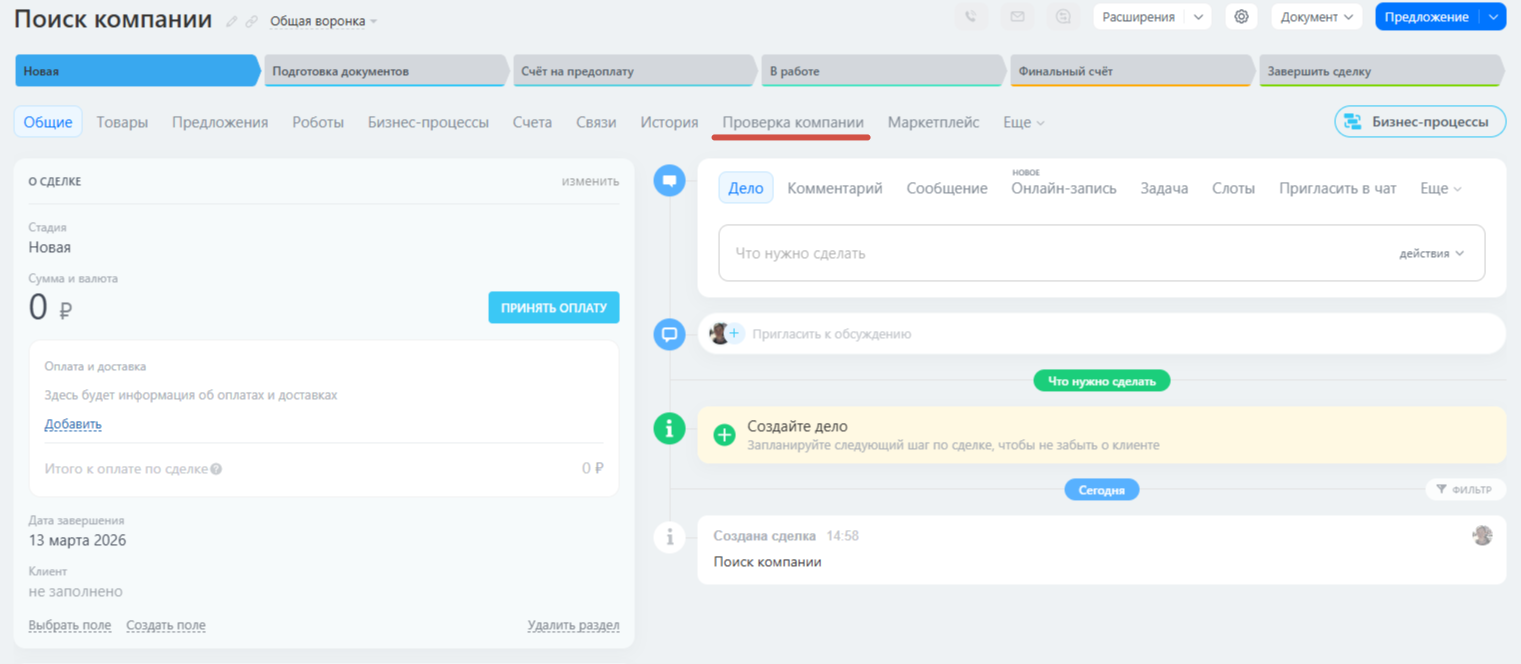Viewport: 1521px width, 664px height.
Task: Click the Клиент не заполнено value
Action: pos(76,591)
